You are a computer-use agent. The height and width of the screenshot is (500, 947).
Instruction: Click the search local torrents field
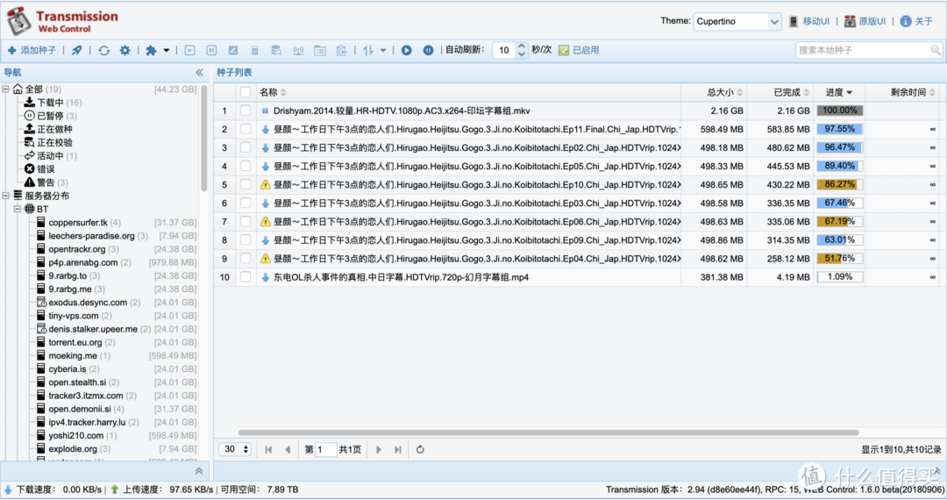click(x=862, y=50)
